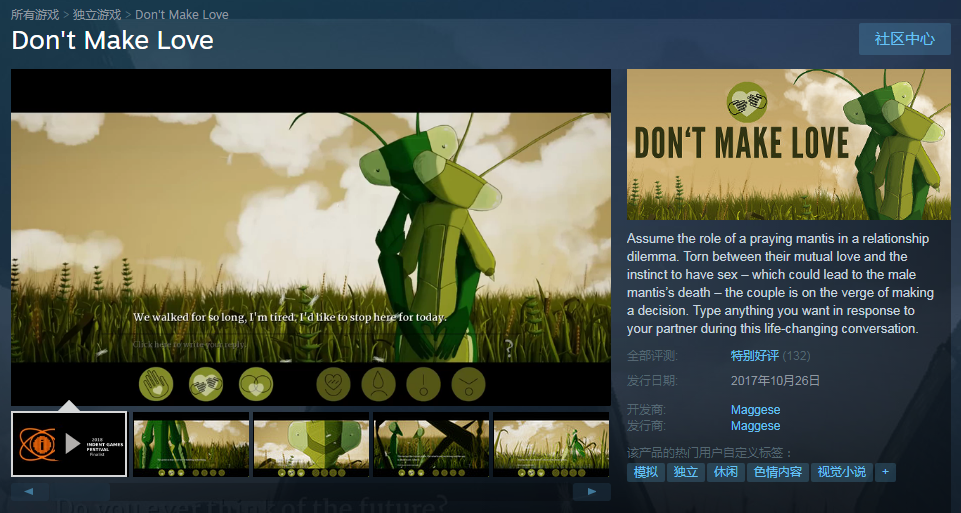Click the single hand with heart icon
The image size is (961, 513).
coord(156,384)
